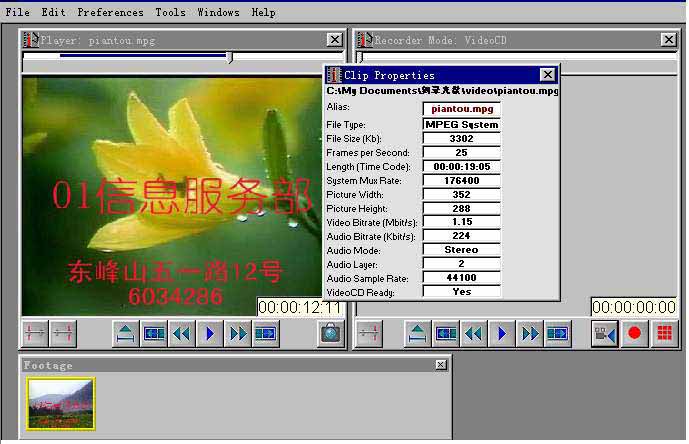Rewind the clip in the Player panel
This screenshot has width=689, height=444.
pos(181,334)
